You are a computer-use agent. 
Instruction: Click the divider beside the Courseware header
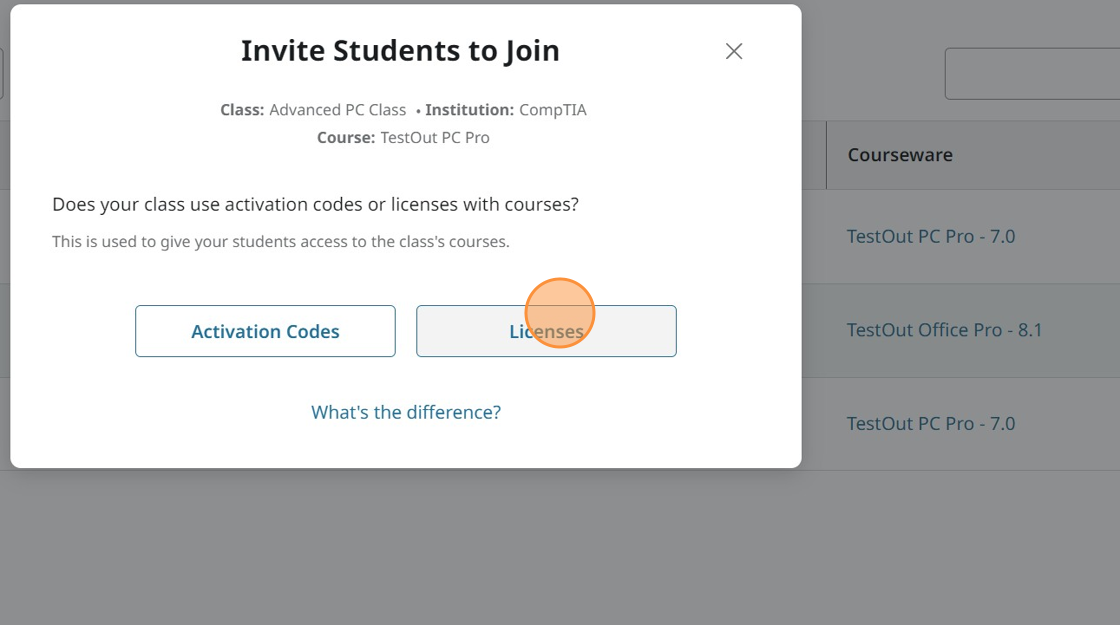826,155
